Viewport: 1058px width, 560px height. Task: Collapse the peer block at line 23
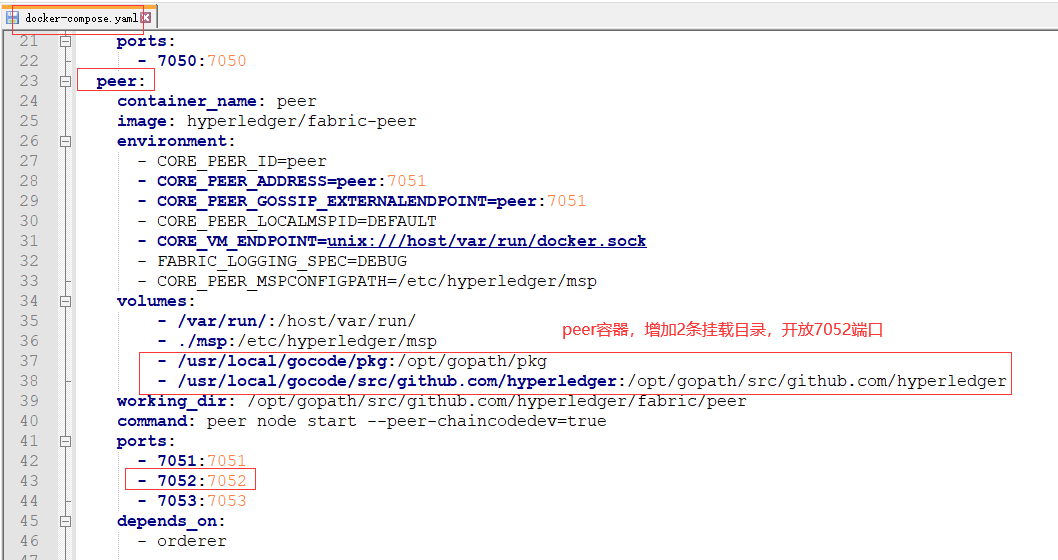coord(65,81)
